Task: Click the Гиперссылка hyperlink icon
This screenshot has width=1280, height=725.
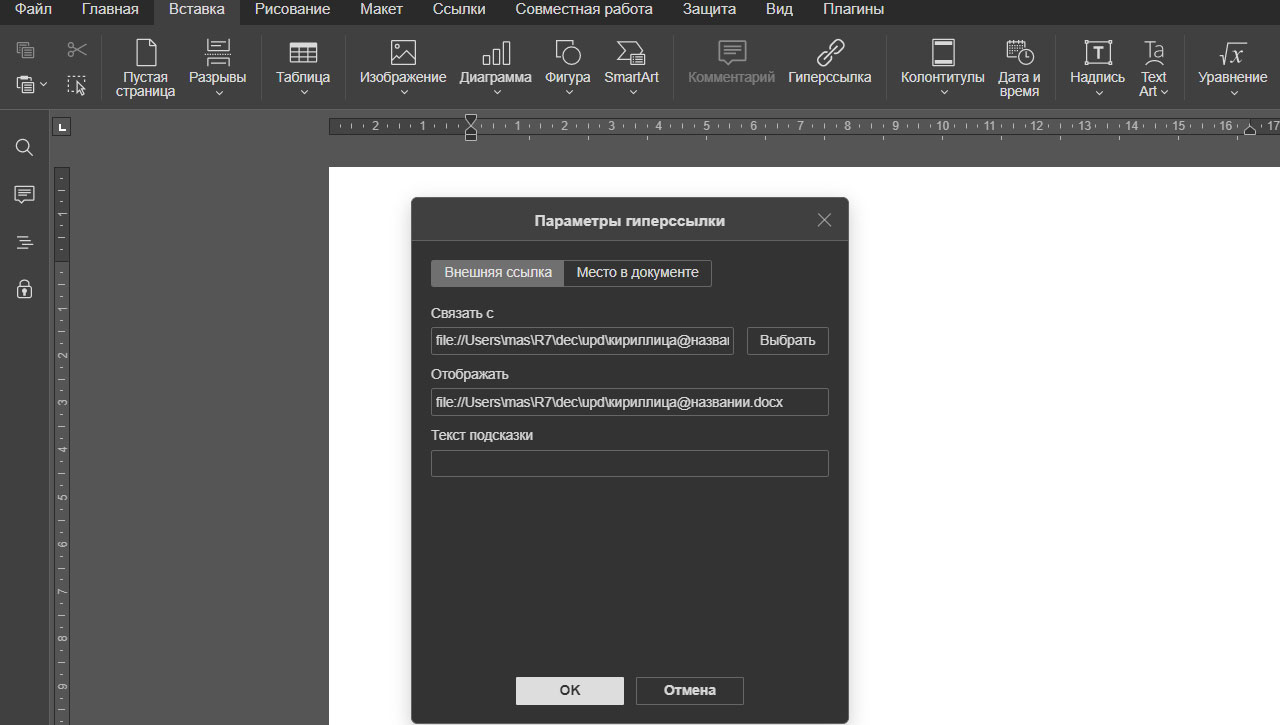Action: point(830,53)
